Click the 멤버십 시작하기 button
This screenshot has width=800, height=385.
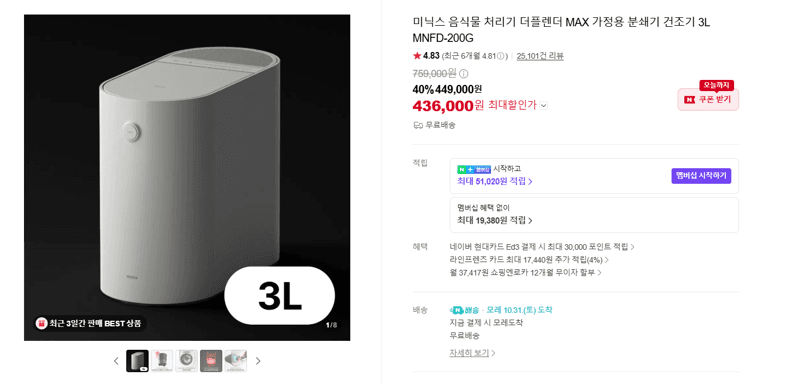701,176
